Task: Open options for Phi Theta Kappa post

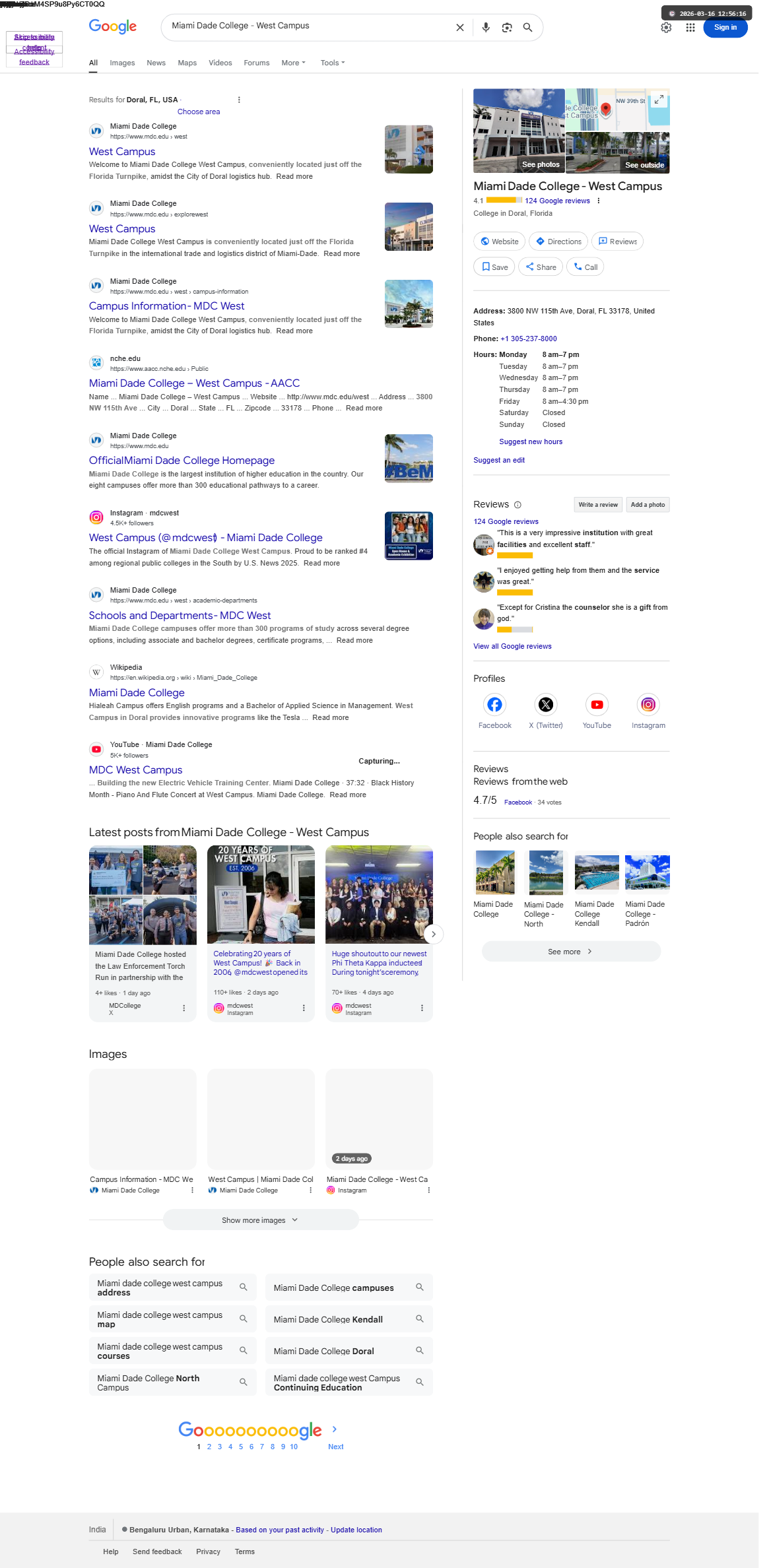Action: 422,1008
